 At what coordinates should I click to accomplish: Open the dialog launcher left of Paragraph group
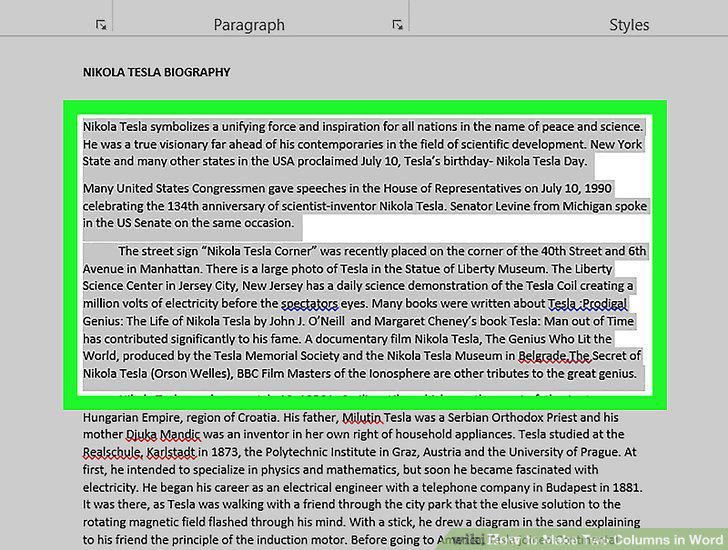(x=101, y=25)
